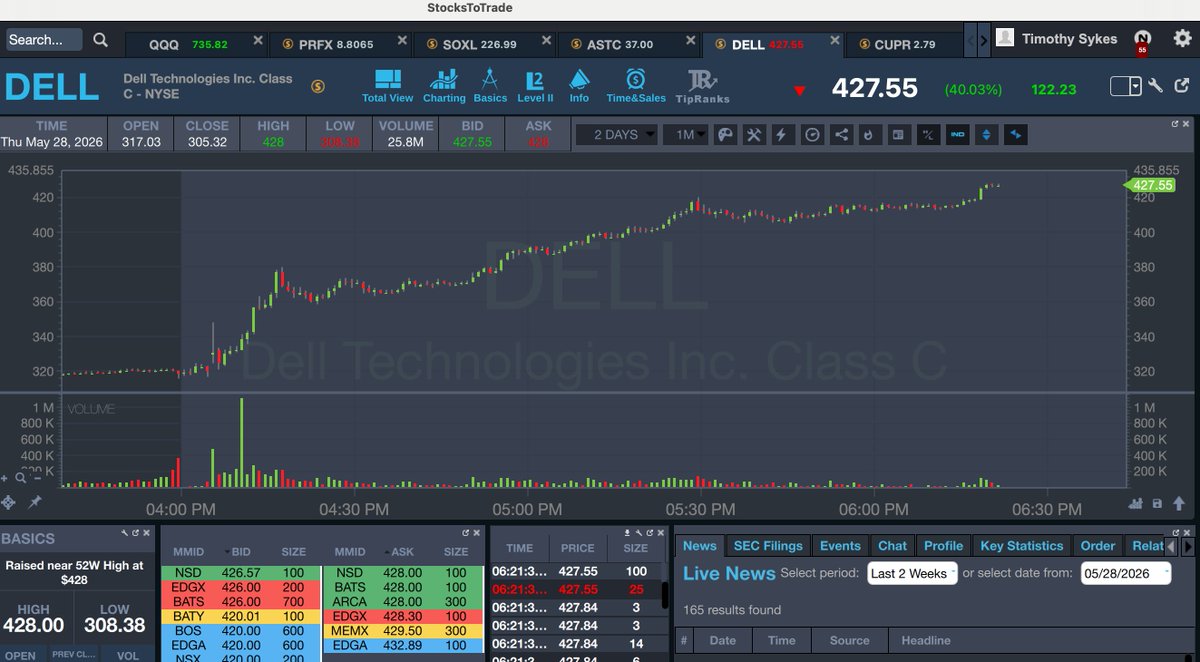Click the Search input field
1200x662 pixels.
[44, 40]
